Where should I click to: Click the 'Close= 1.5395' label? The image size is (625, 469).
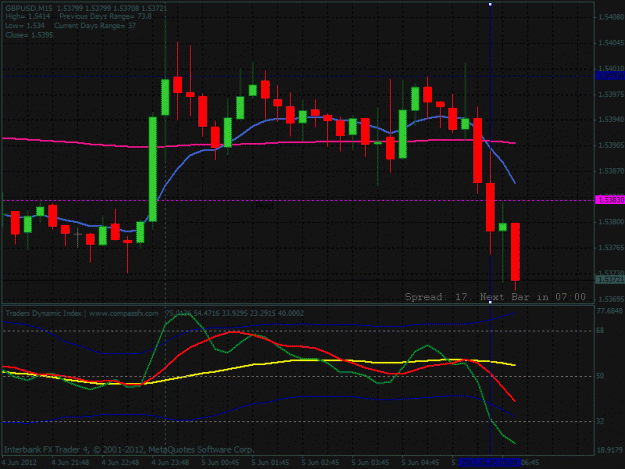pos(29,35)
